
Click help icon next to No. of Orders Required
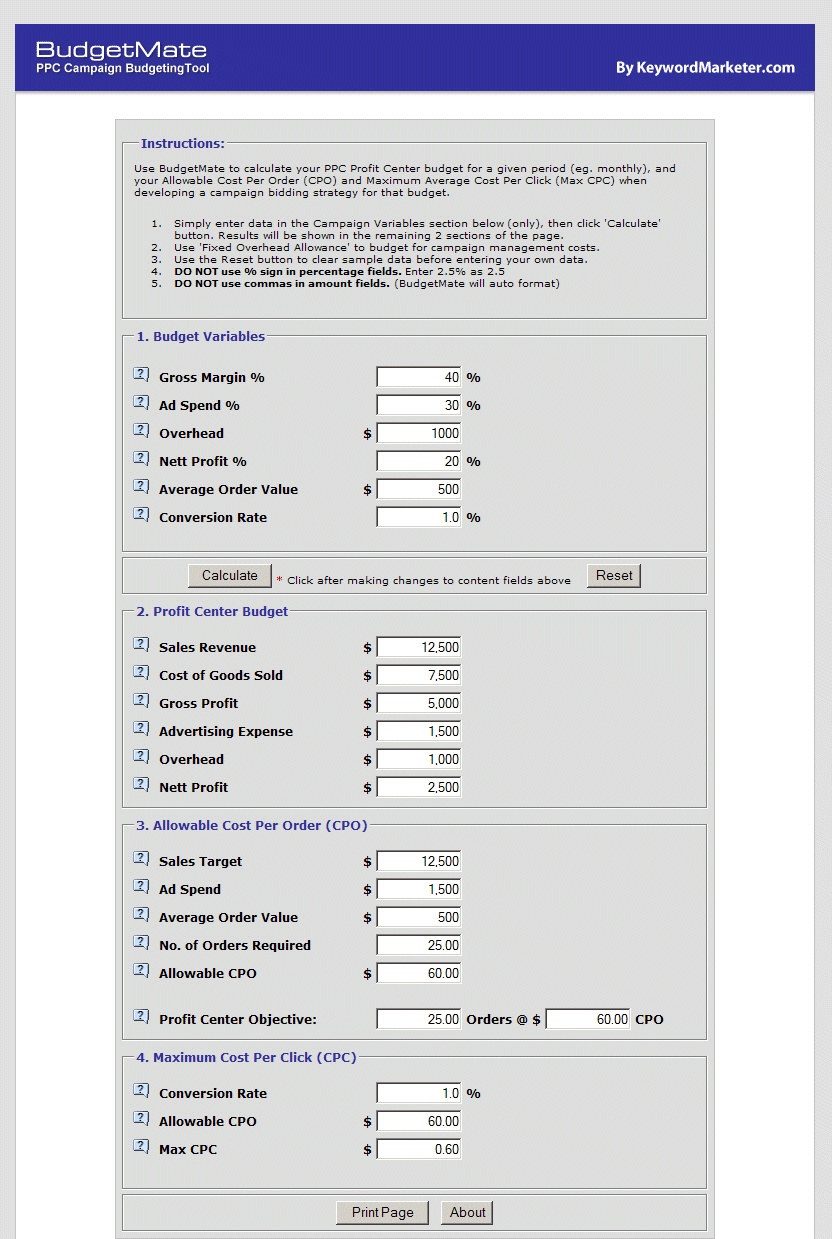click(141, 943)
